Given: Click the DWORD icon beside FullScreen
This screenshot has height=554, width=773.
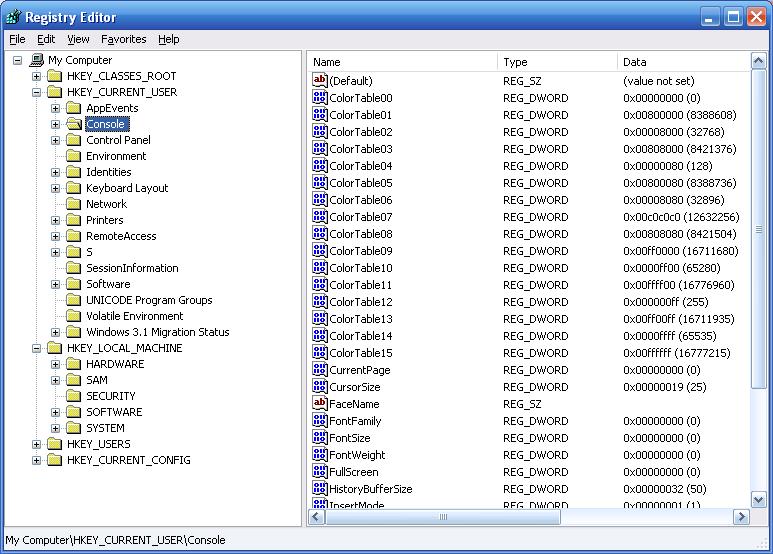Looking at the screenshot, I should point(320,471).
